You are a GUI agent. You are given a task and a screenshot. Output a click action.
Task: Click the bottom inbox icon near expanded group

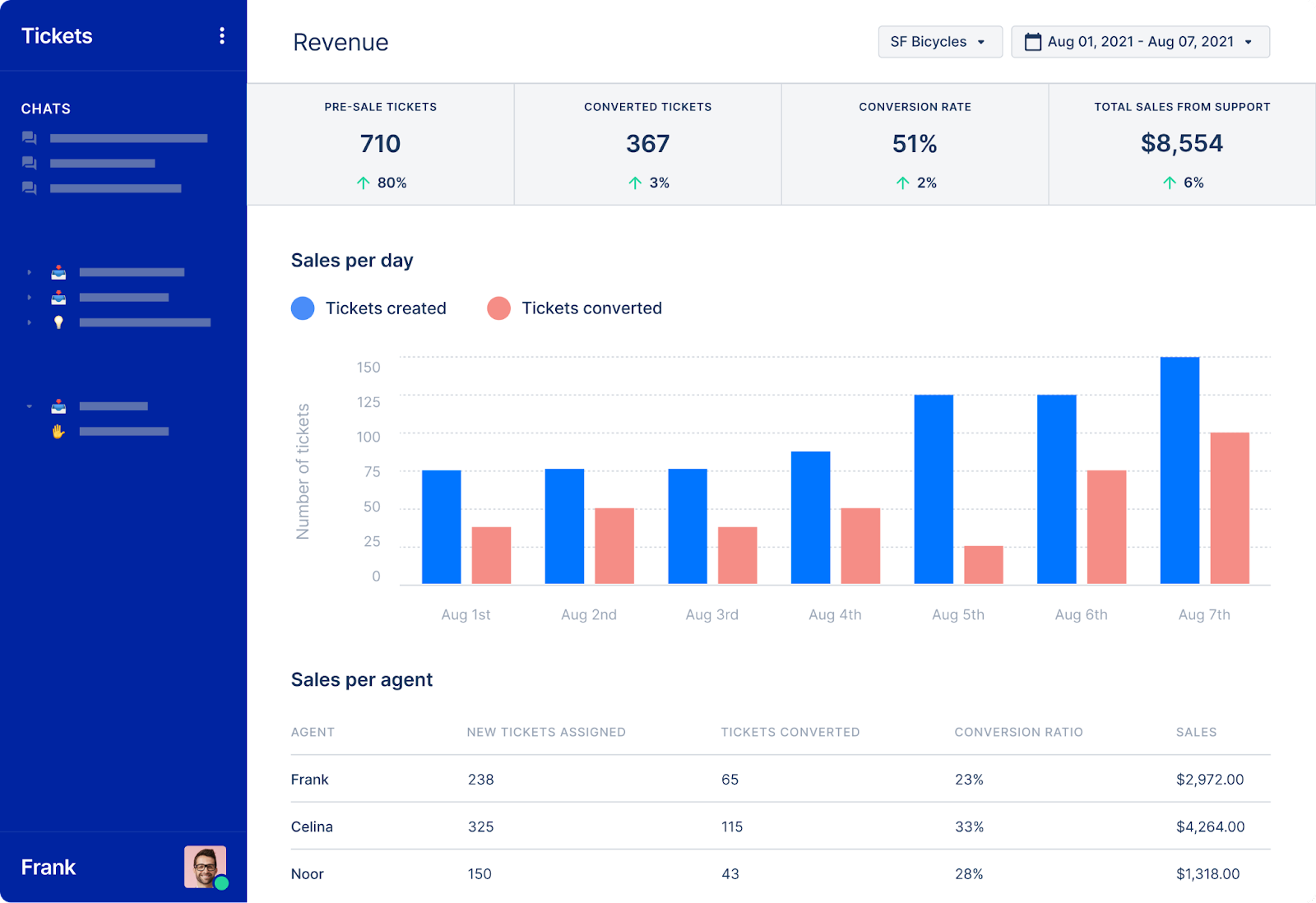(x=58, y=405)
